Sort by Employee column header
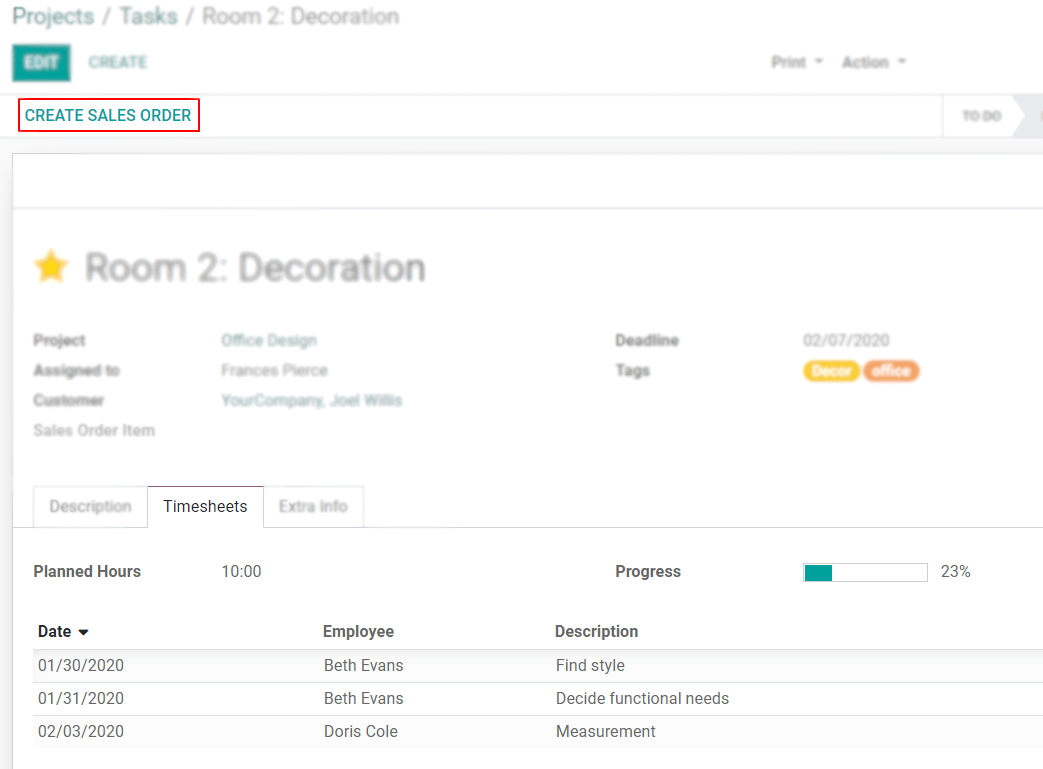This screenshot has width=1043, height=769. pos(358,632)
